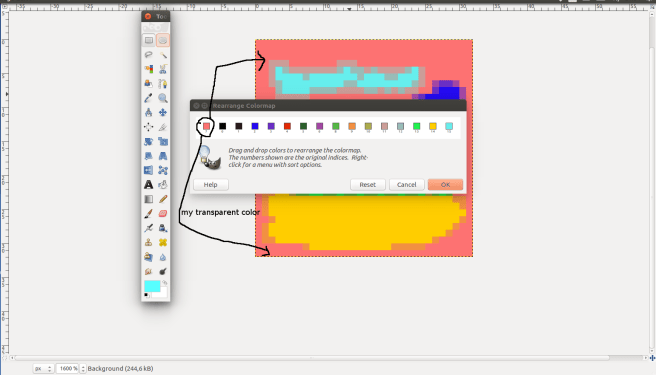Select the Move tool
The width and height of the screenshot is (656, 375).
163,113
